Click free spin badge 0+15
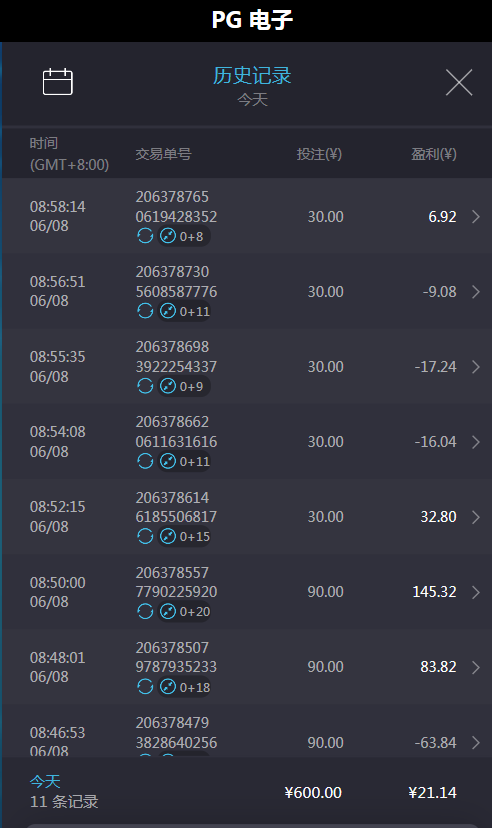The width and height of the screenshot is (492, 828). point(184,536)
